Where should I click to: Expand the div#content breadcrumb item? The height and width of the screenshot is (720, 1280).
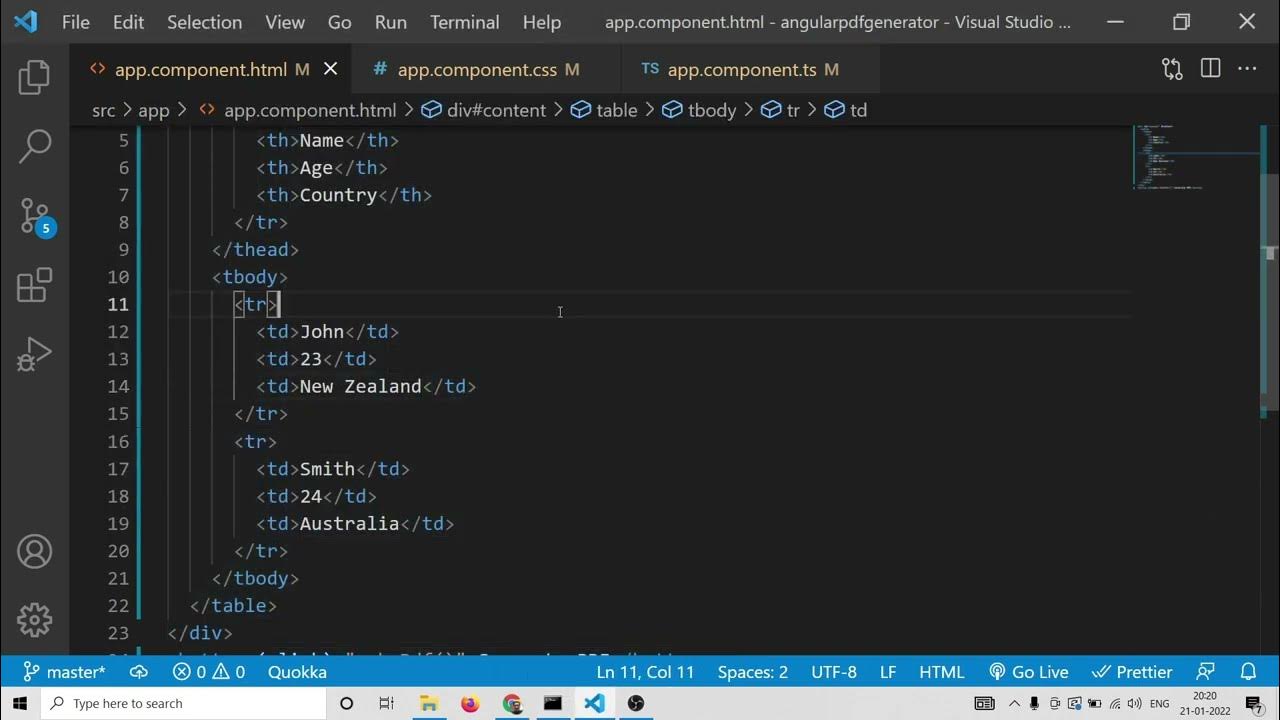(x=484, y=110)
